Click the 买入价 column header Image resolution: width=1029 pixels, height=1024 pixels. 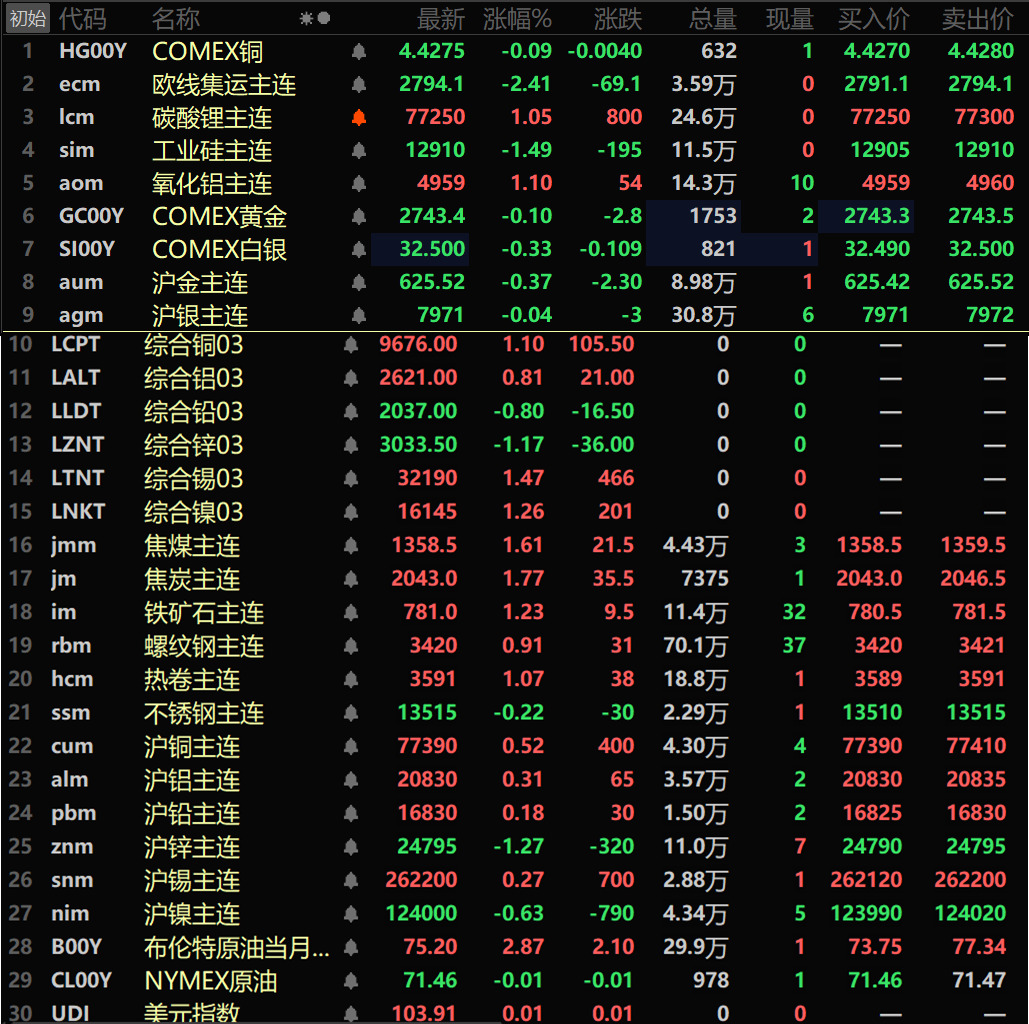tap(874, 18)
